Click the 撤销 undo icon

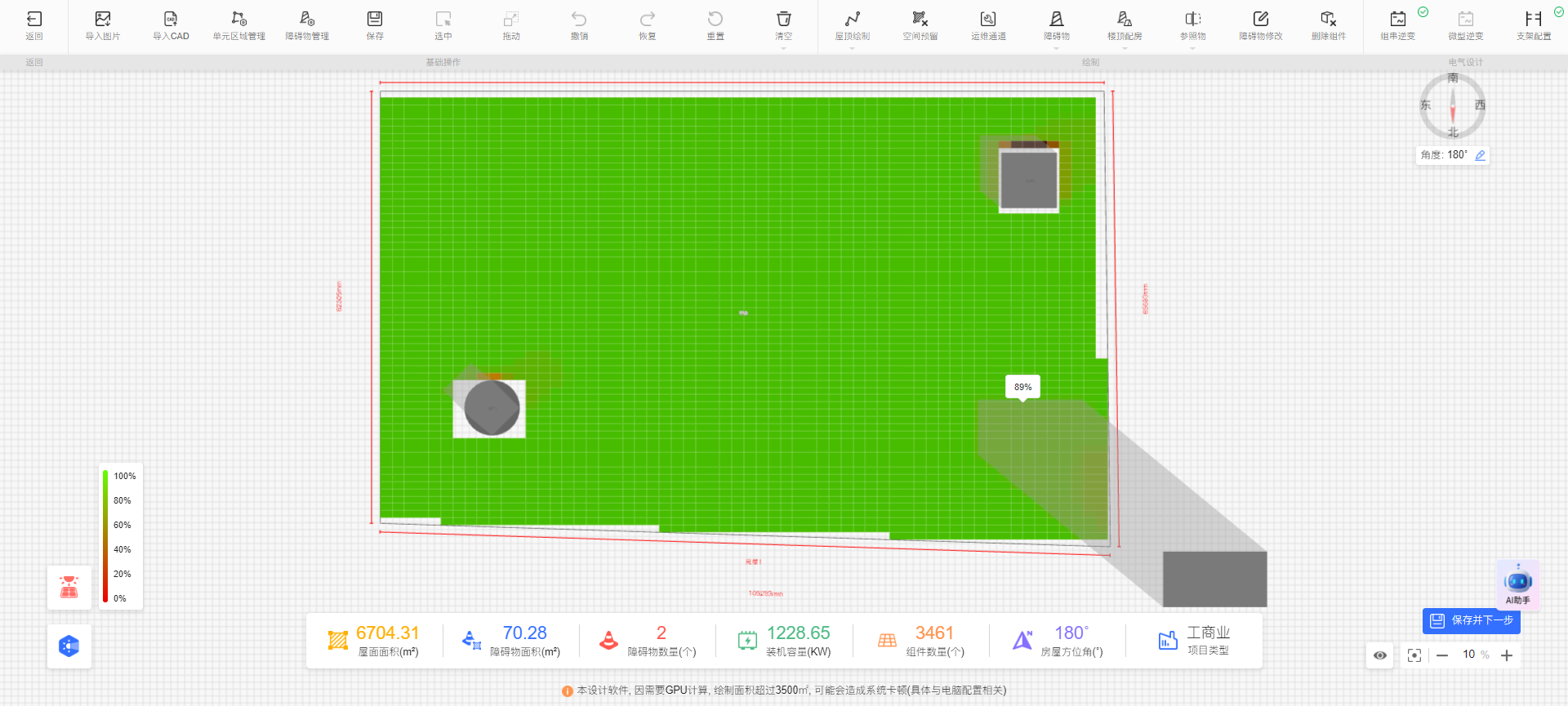579,19
